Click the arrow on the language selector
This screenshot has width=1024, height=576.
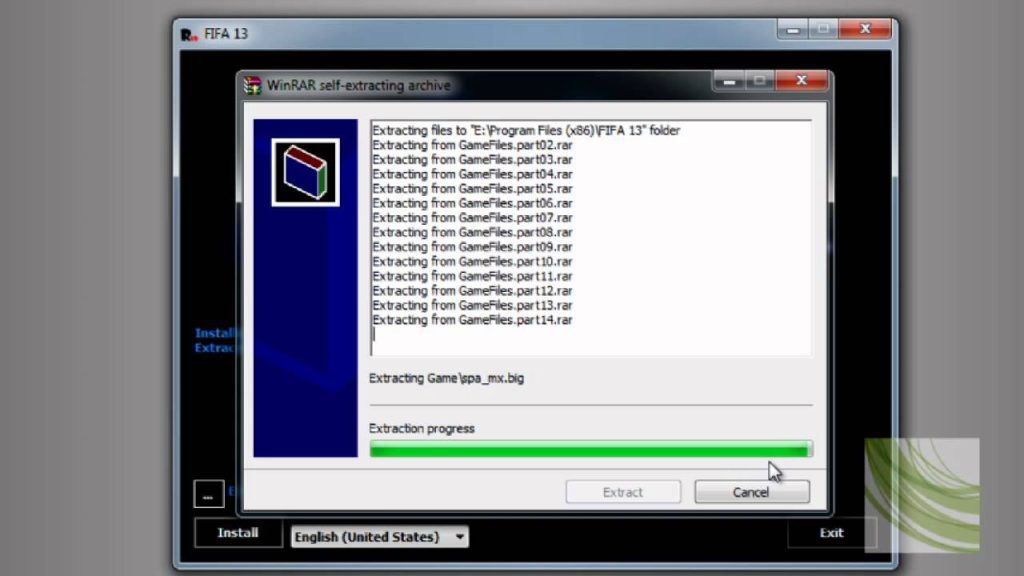pos(459,537)
